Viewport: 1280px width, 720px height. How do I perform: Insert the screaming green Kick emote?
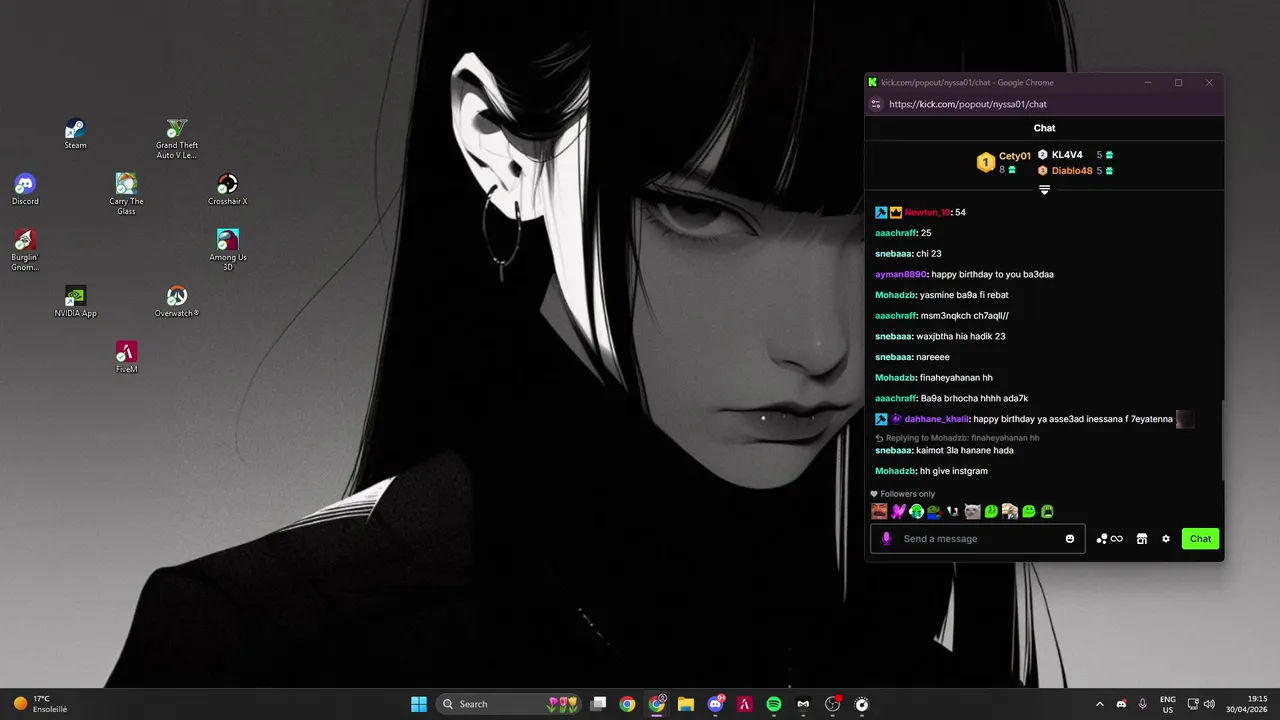(1047, 511)
